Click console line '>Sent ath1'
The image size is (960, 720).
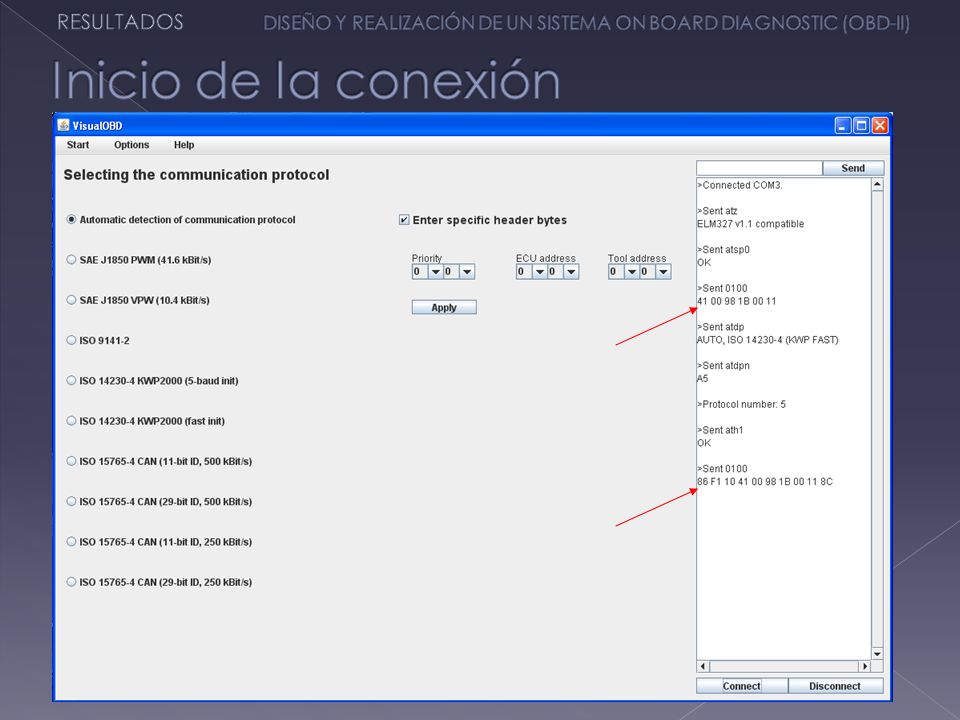tap(721, 430)
